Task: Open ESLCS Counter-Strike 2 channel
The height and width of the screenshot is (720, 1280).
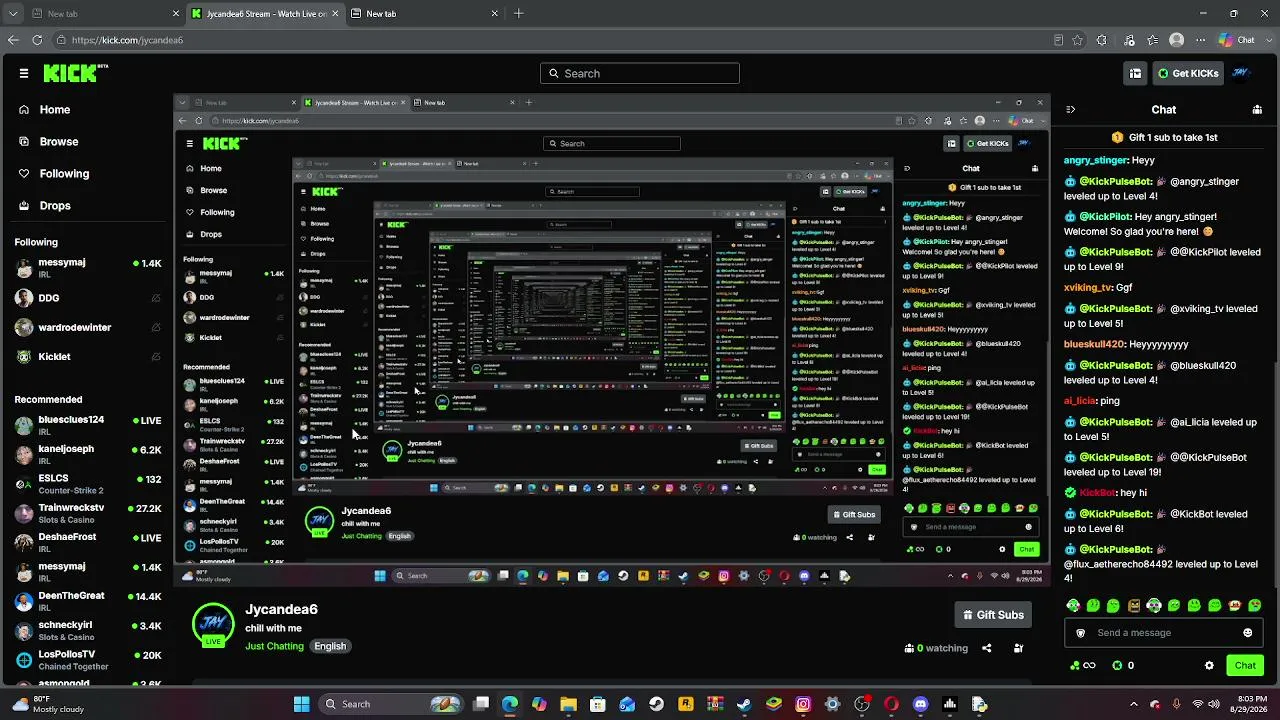Action: click(88, 483)
